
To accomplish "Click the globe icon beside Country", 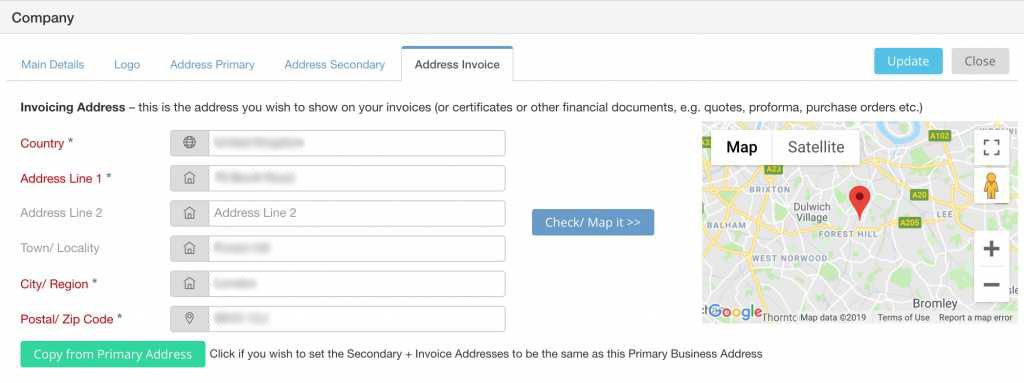I will point(189,142).
